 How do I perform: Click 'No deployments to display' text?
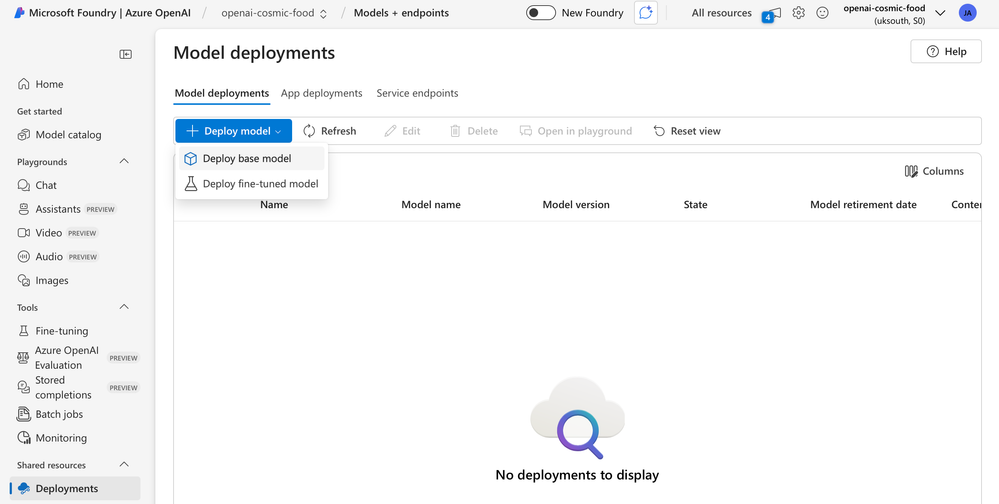pyautogui.click(x=577, y=475)
